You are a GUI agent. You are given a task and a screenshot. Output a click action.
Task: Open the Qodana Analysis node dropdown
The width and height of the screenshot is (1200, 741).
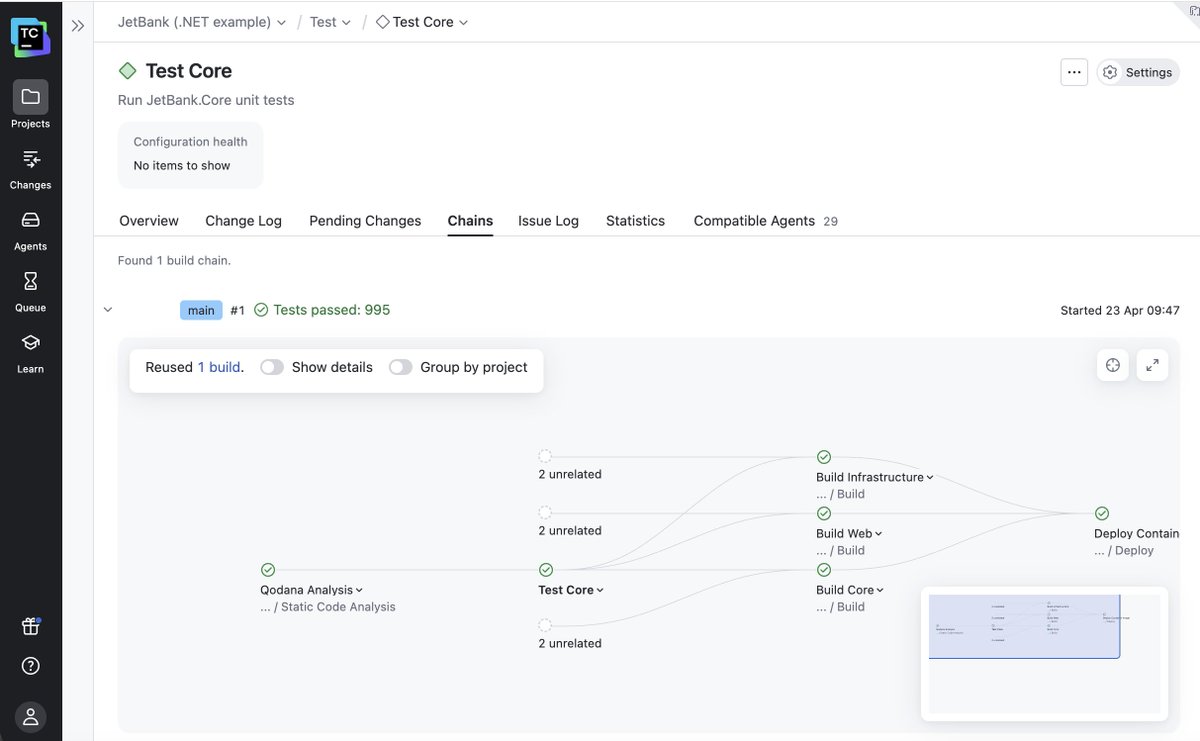(359, 591)
